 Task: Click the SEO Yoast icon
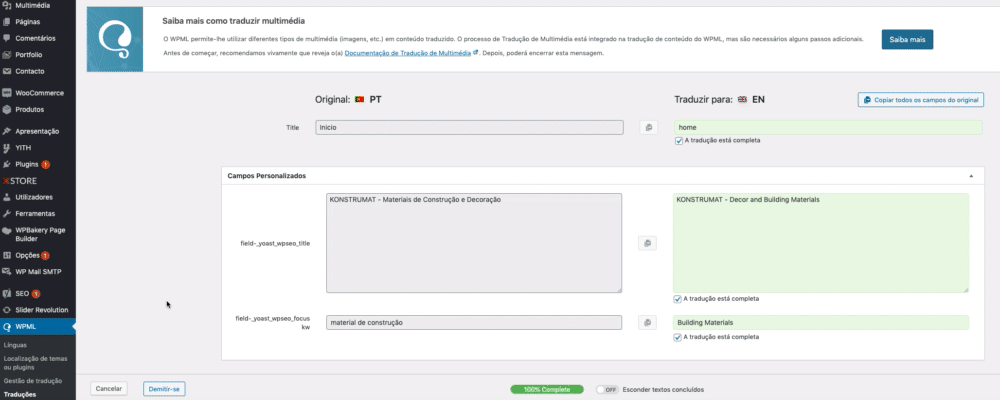click(7, 293)
